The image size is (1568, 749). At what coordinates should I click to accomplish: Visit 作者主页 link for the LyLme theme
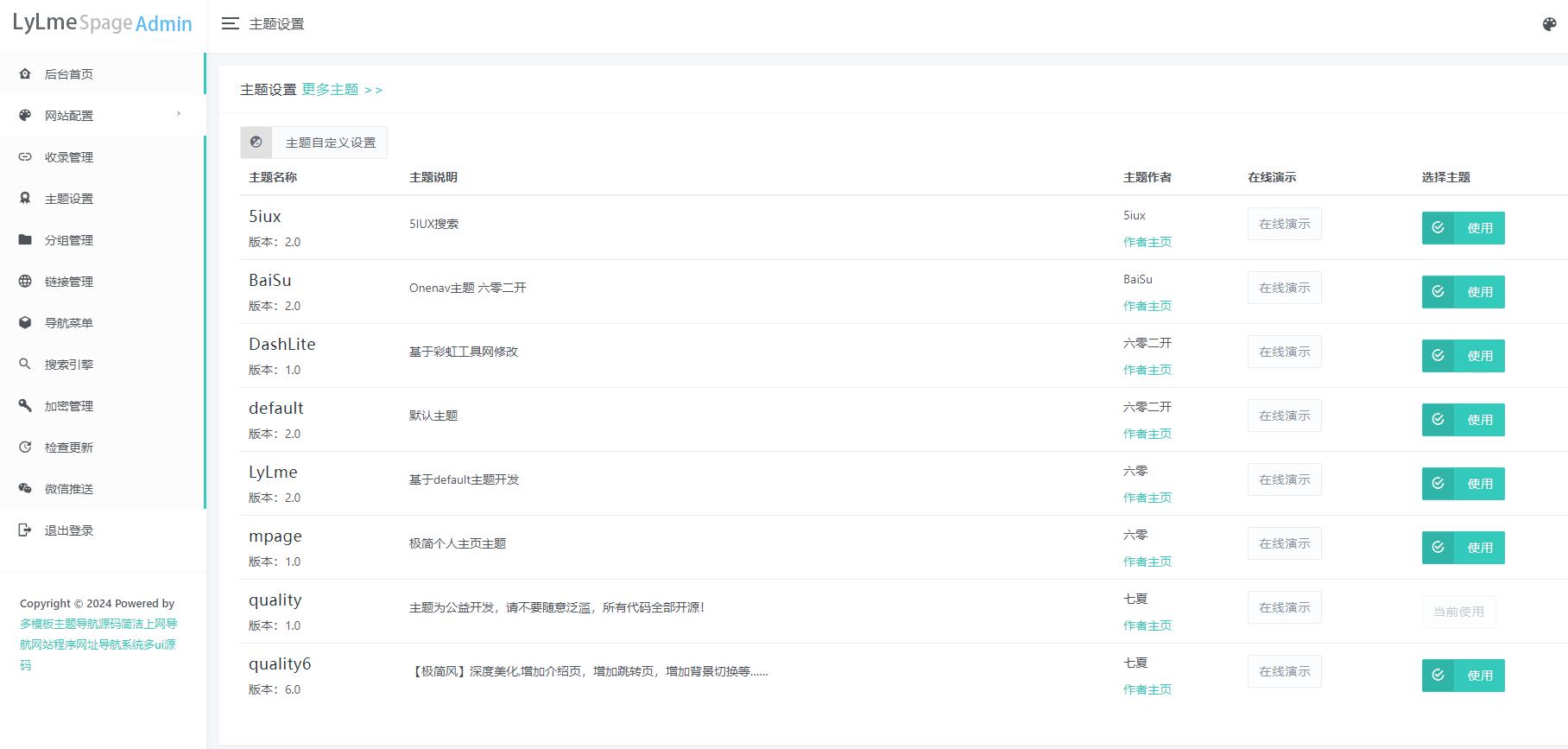1147,498
